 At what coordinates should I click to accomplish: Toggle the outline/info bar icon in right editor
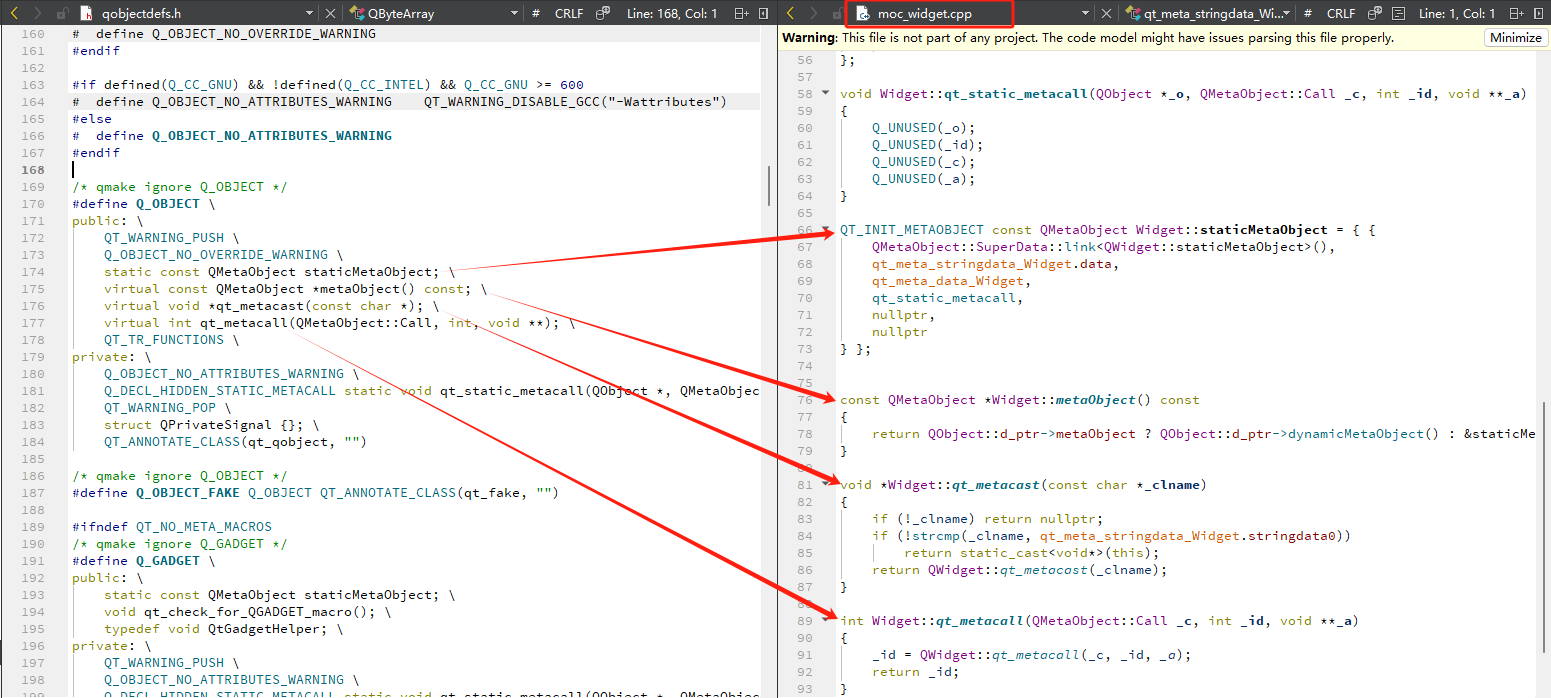point(1398,13)
